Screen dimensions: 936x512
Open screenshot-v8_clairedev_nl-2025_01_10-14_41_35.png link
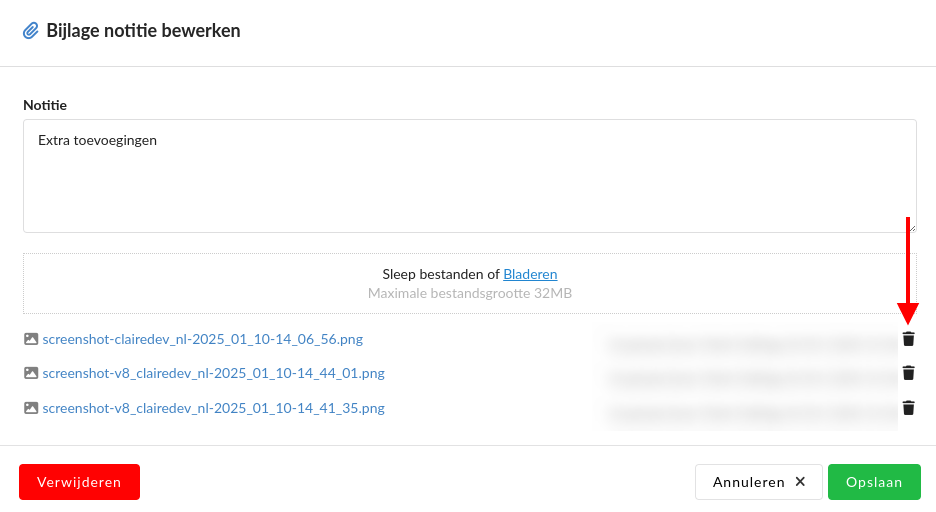tap(213, 408)
